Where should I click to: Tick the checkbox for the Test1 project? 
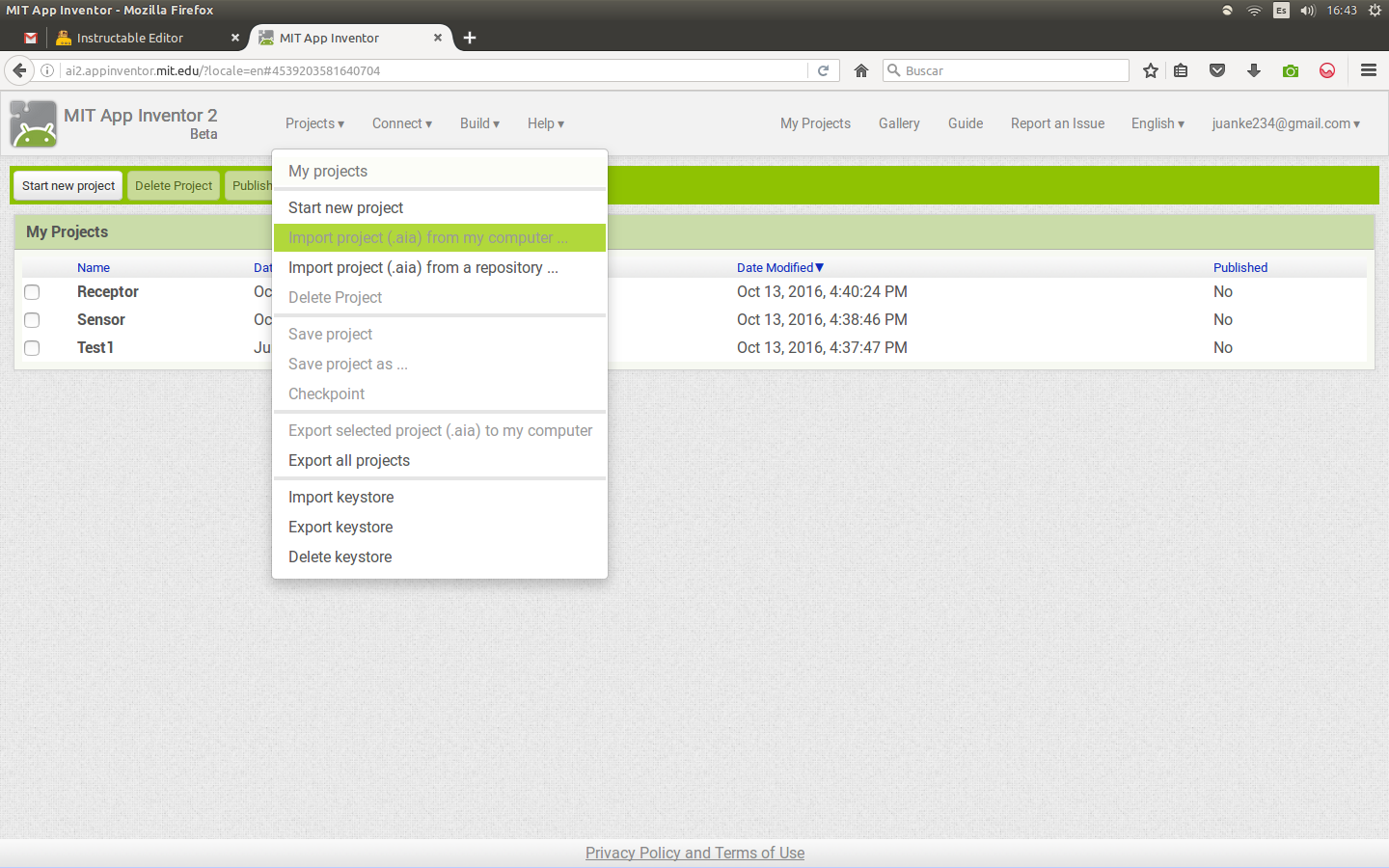32,348
